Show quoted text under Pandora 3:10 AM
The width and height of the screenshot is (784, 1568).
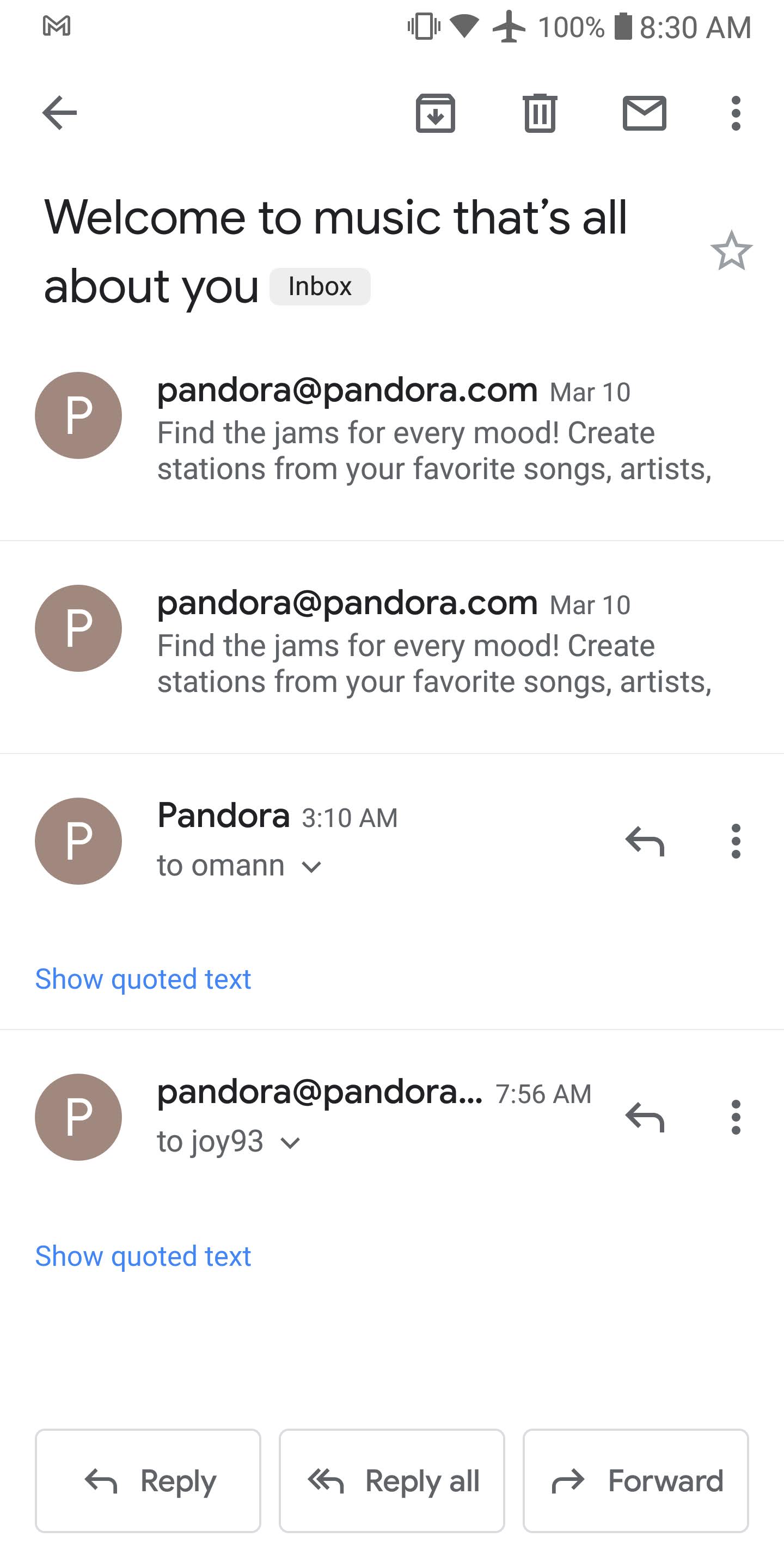pyautogui.click(x=143, y=979)
